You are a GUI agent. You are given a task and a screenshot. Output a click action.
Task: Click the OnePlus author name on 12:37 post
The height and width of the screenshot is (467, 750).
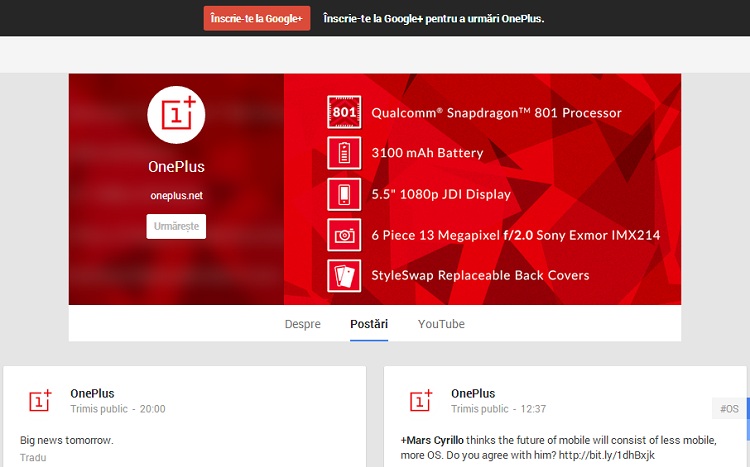tap(473, 393)
